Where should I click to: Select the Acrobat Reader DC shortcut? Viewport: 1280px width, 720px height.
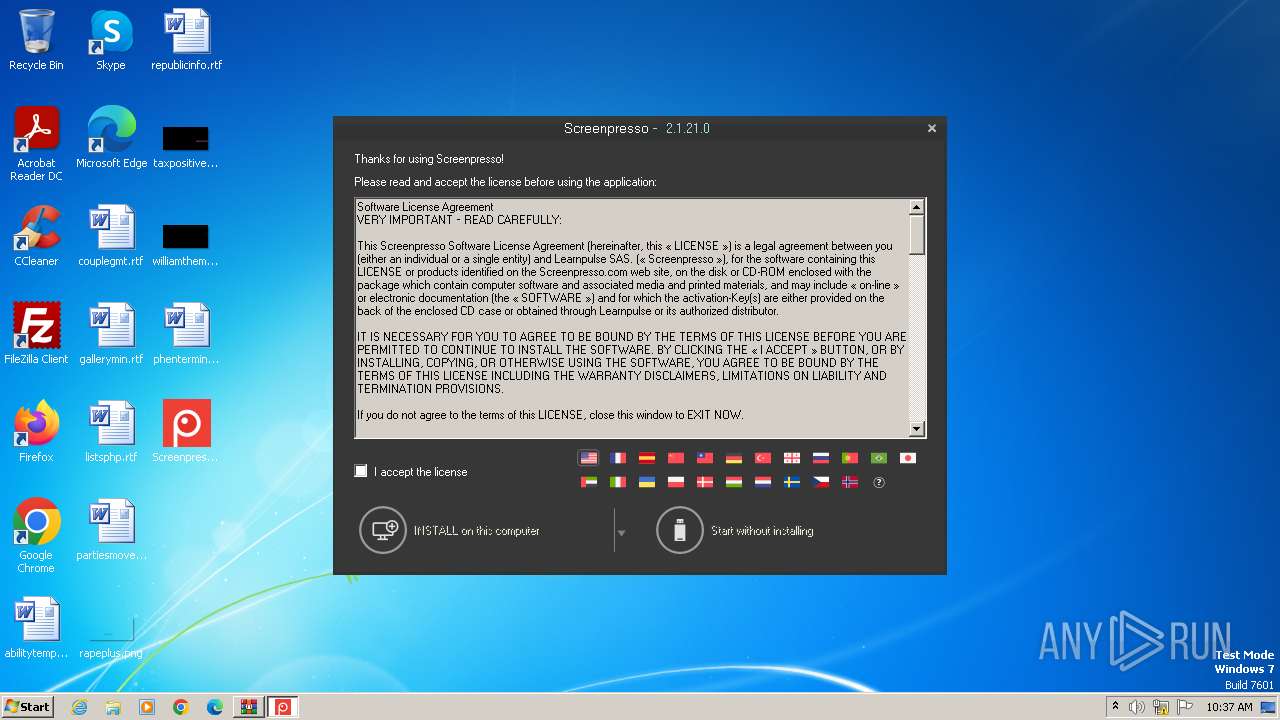coord(36,145)
